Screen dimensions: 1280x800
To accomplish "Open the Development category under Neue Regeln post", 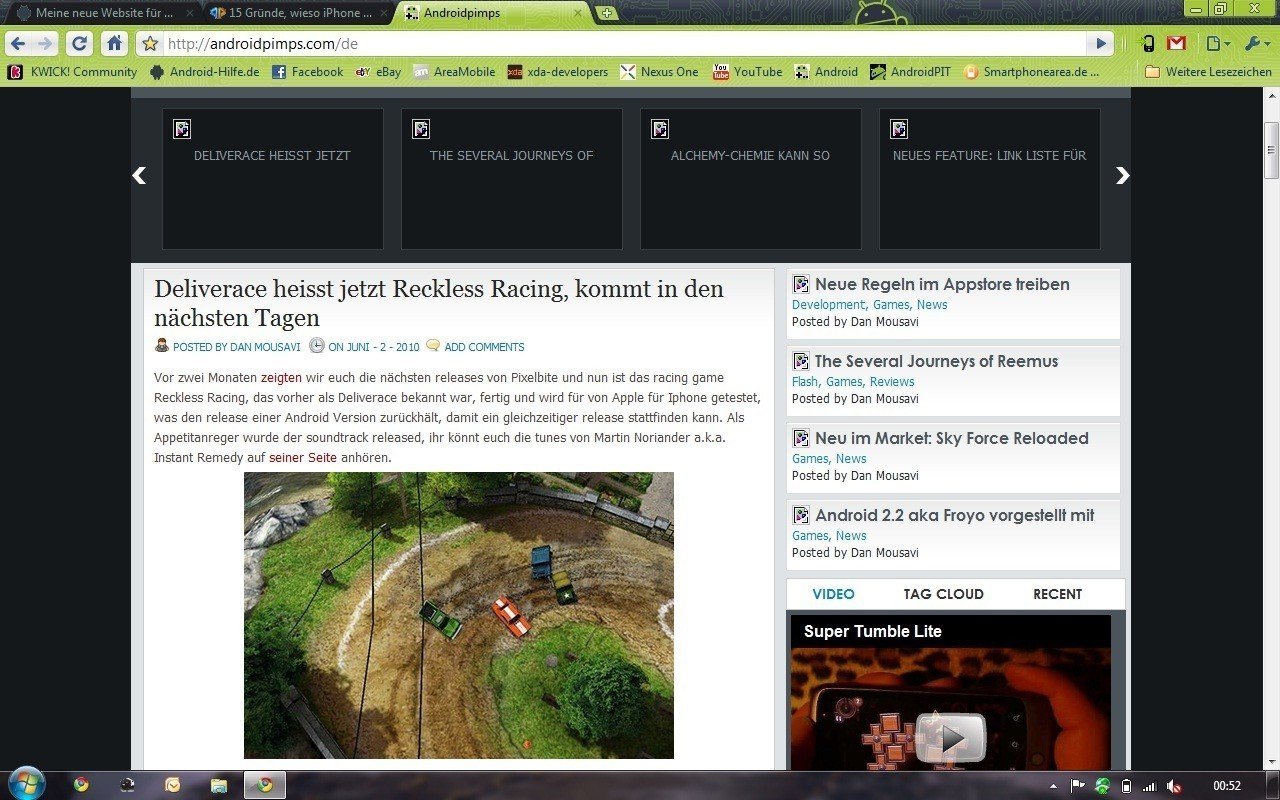I will pyautogui.click(x=828, y=305).
